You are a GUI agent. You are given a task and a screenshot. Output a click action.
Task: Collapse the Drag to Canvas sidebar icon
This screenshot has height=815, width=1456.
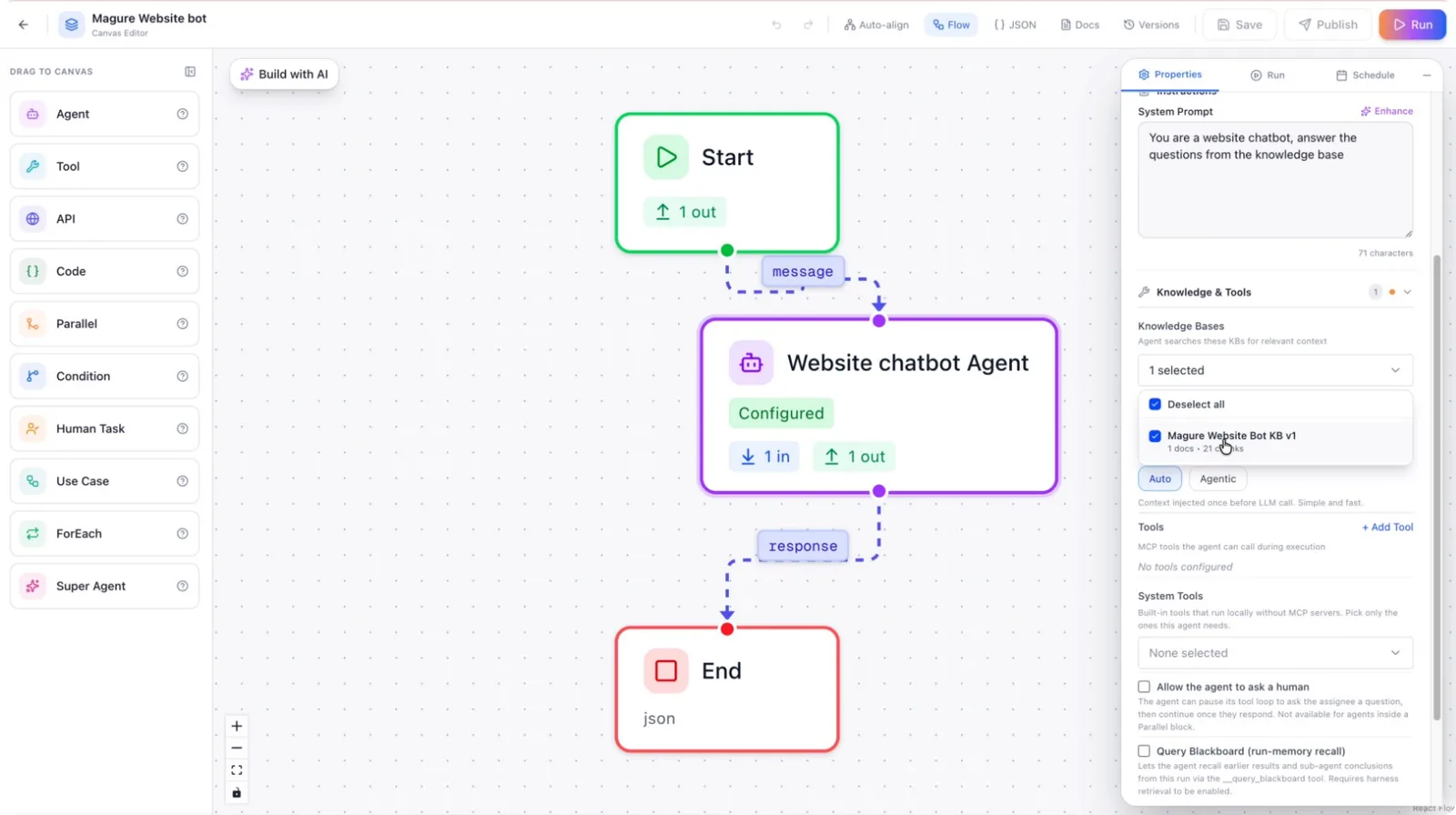pyautogui.click(x=190, y=71)
